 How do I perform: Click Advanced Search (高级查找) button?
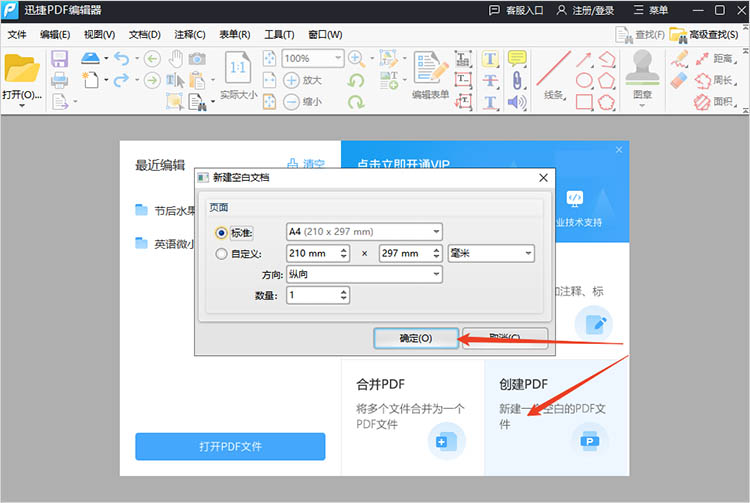point(704,35)
